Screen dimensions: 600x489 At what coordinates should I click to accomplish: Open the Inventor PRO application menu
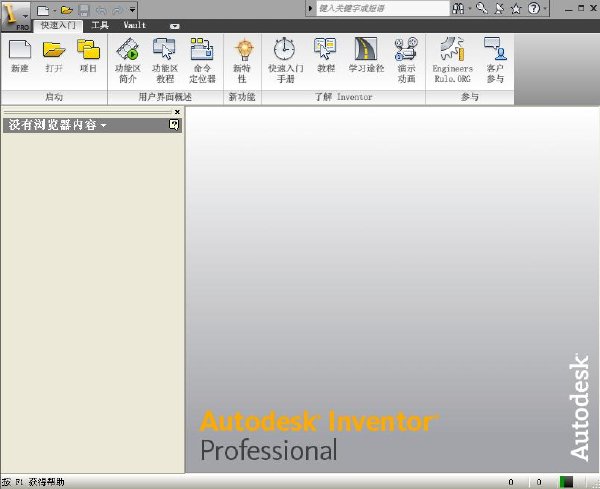tap(15, 16)
